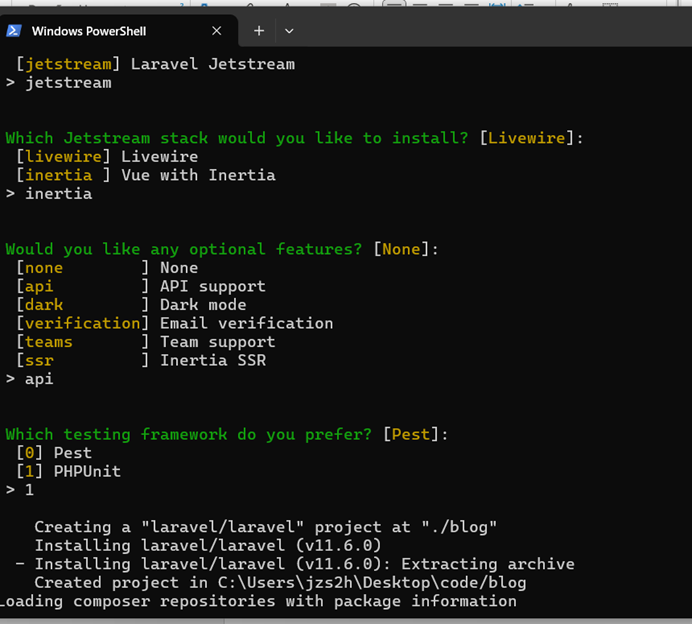The width and height of the screenshot is (692, 624).
Task: Click the 'Vue with Inertia' option line
Action: pos(146,175)
